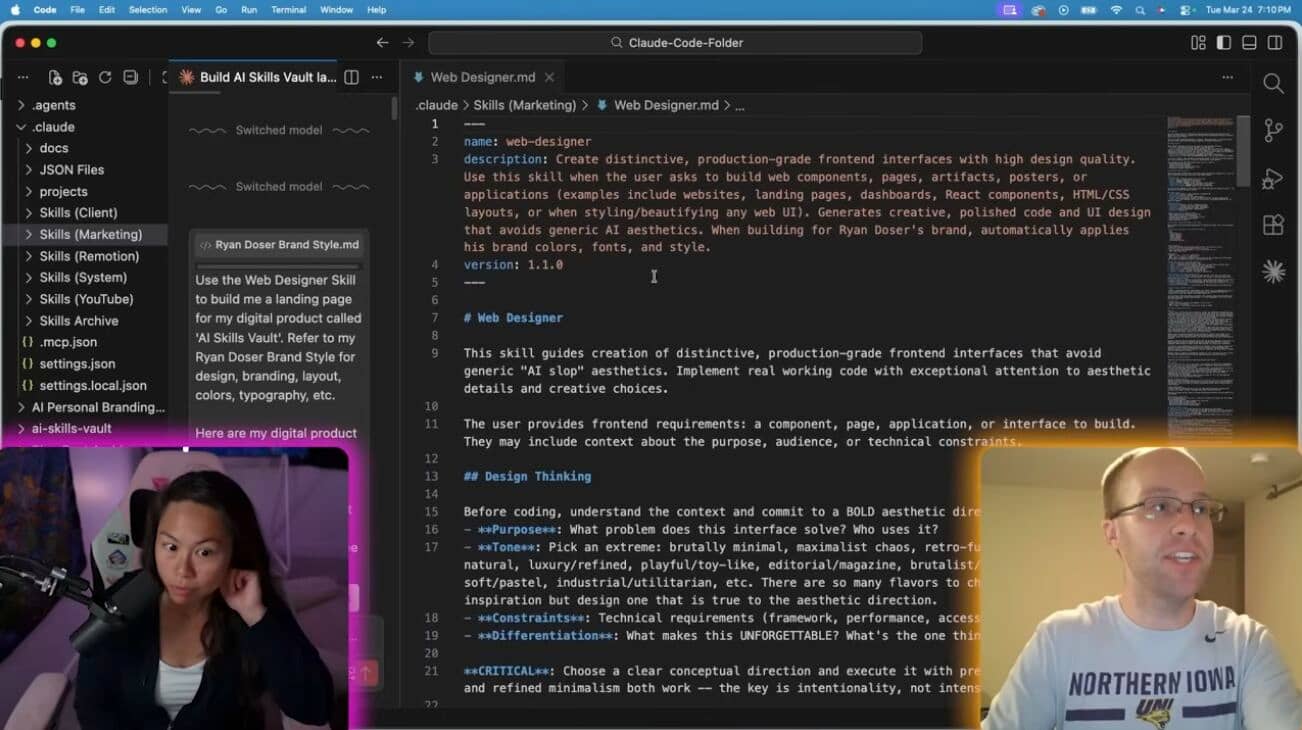Open the Source Control view

(1273, 131)
